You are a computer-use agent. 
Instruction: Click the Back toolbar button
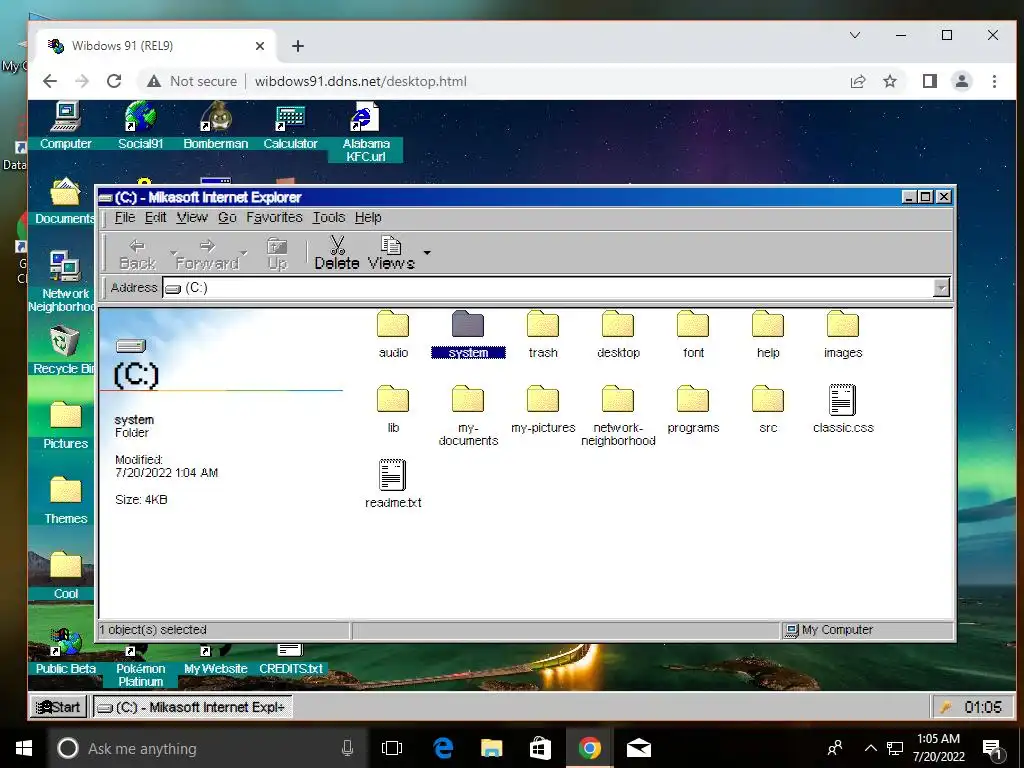137,253
